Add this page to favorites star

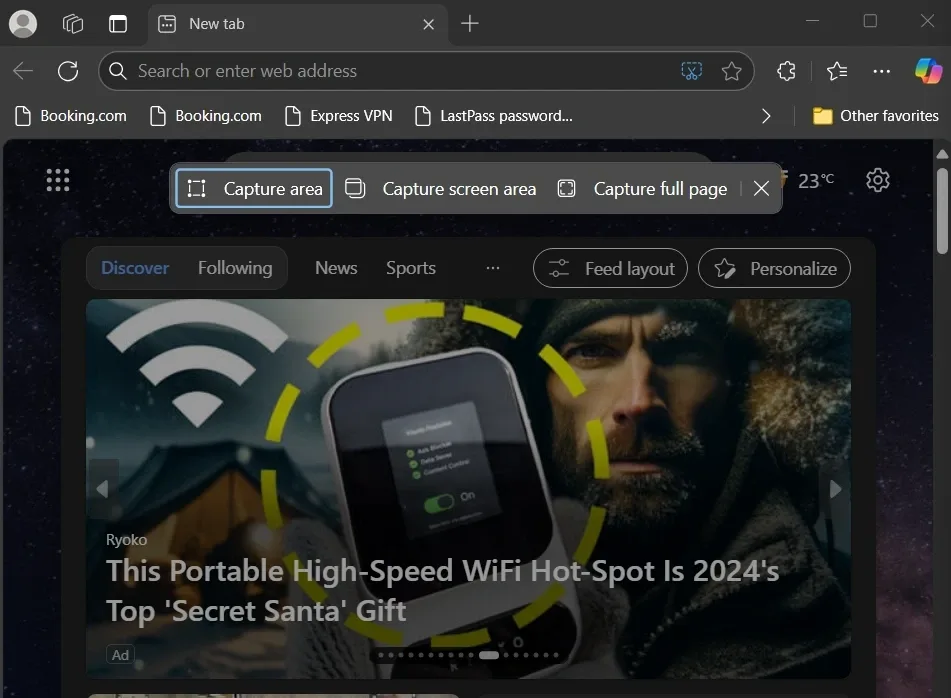[x=731, y=71]
